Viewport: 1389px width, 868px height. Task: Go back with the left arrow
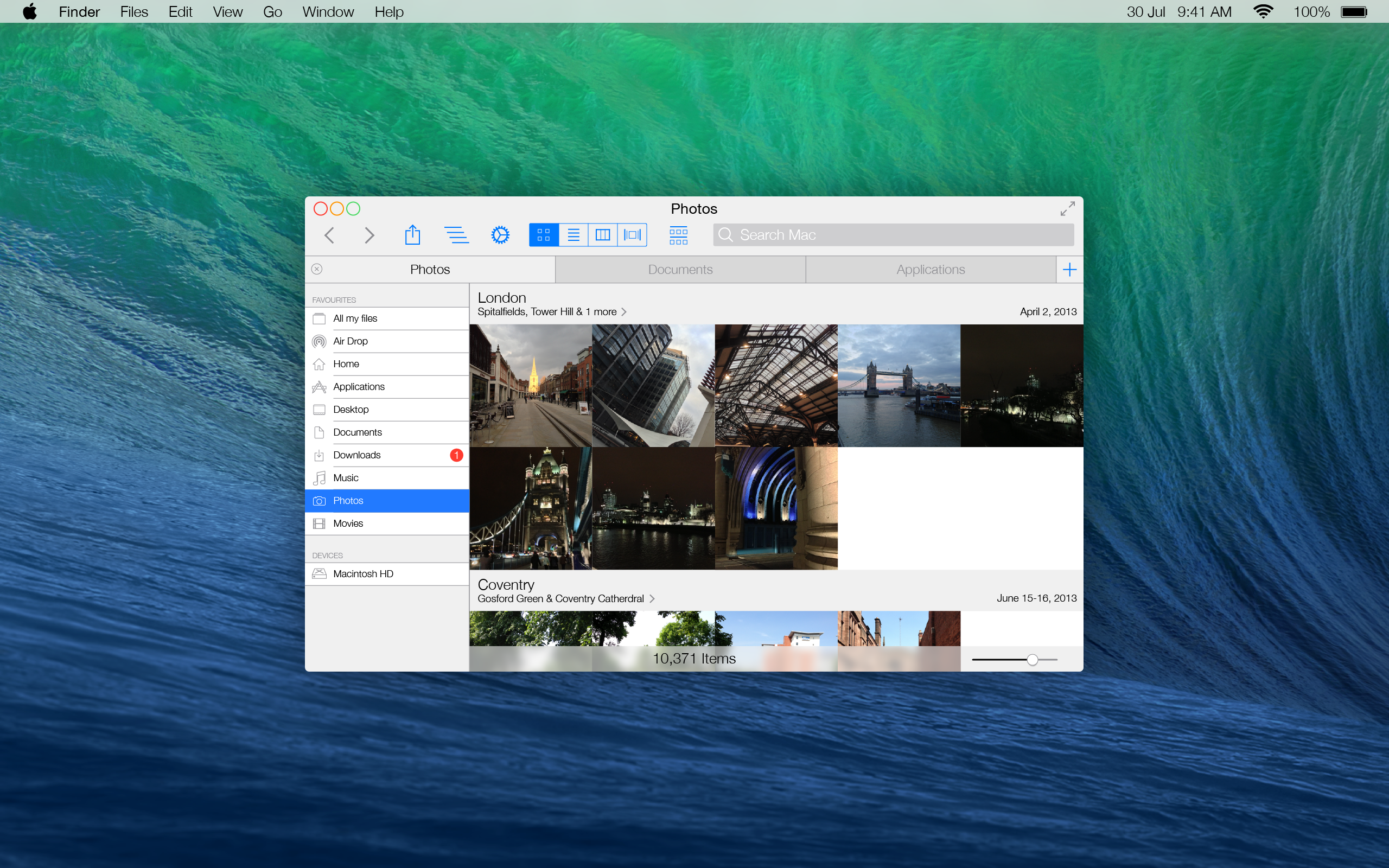click(329, 235)
